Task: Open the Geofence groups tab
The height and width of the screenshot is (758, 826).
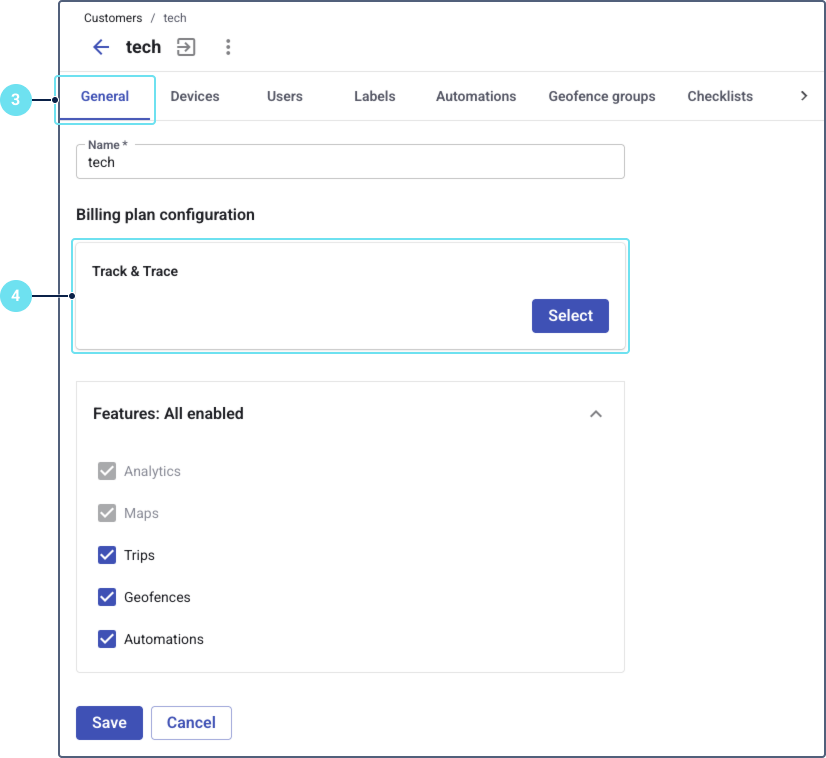Action: click(602, 97)
